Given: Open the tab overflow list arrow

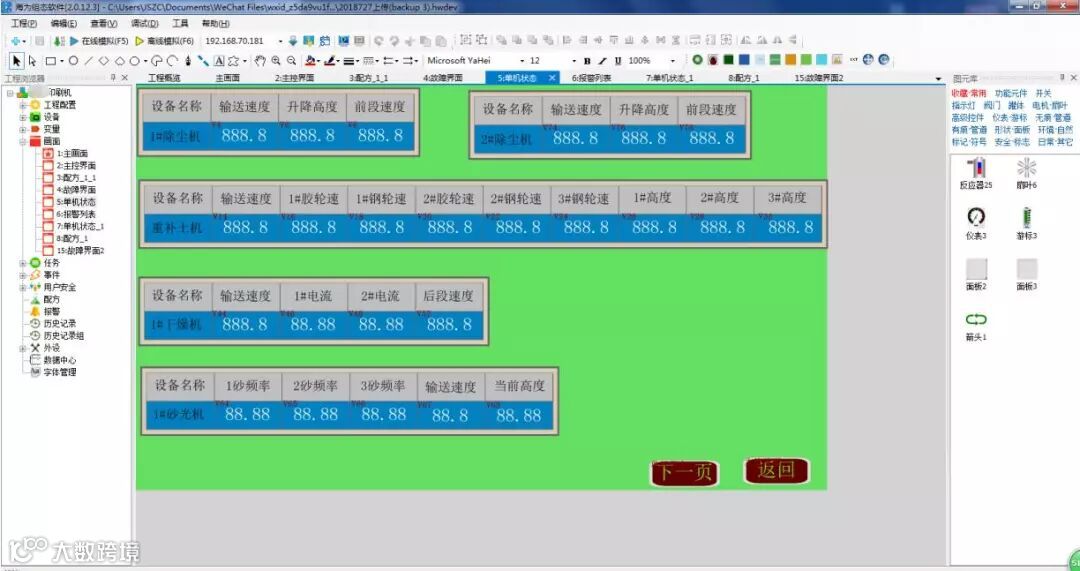Looking at the screenshot, I should click(938, 79).
